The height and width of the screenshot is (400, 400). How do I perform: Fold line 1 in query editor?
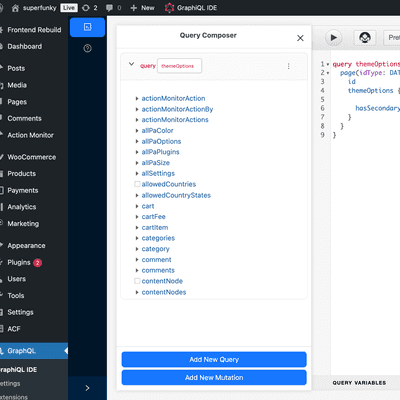[x=328, y=64]
